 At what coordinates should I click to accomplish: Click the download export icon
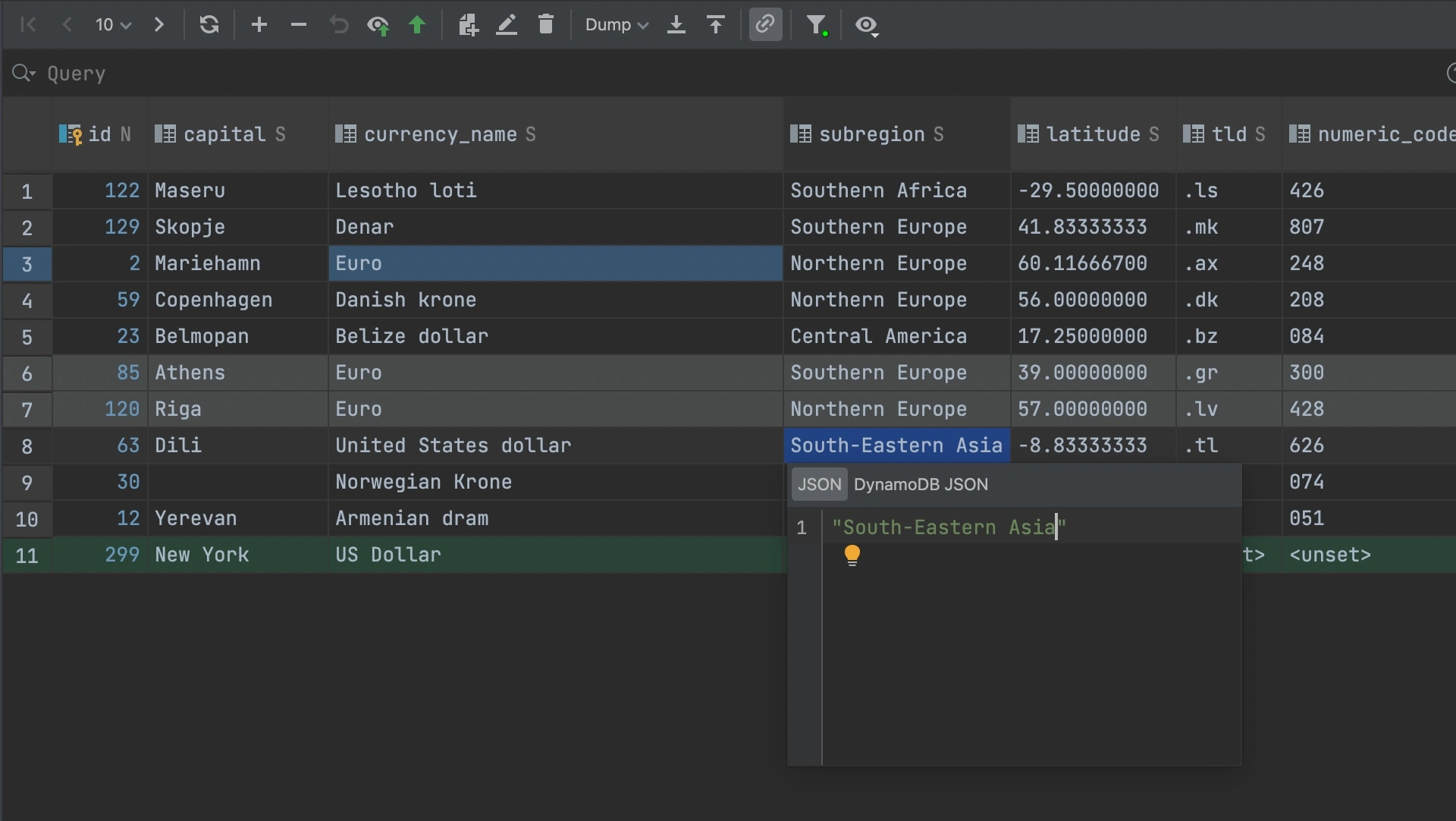[x=676, y=25]
